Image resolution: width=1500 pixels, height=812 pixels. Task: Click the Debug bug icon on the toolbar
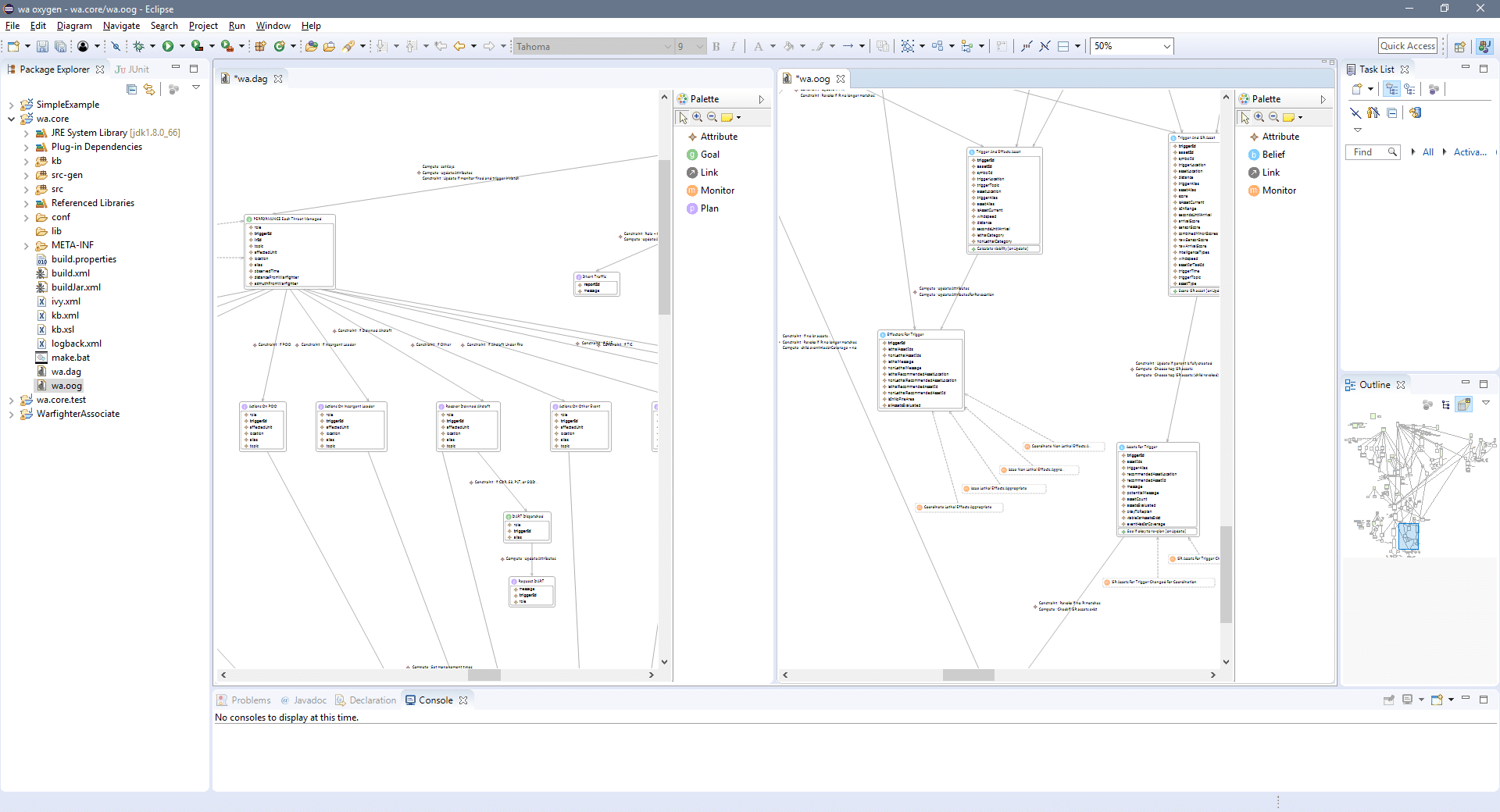[139, 46]
